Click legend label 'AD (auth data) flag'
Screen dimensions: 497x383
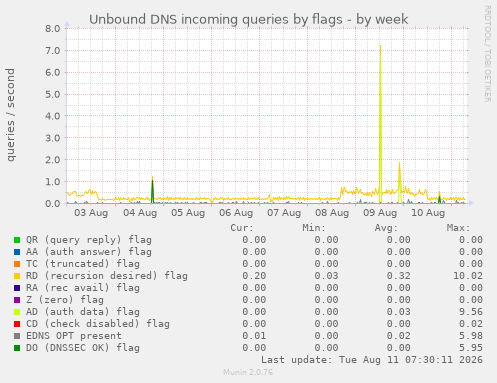point(83,312)
